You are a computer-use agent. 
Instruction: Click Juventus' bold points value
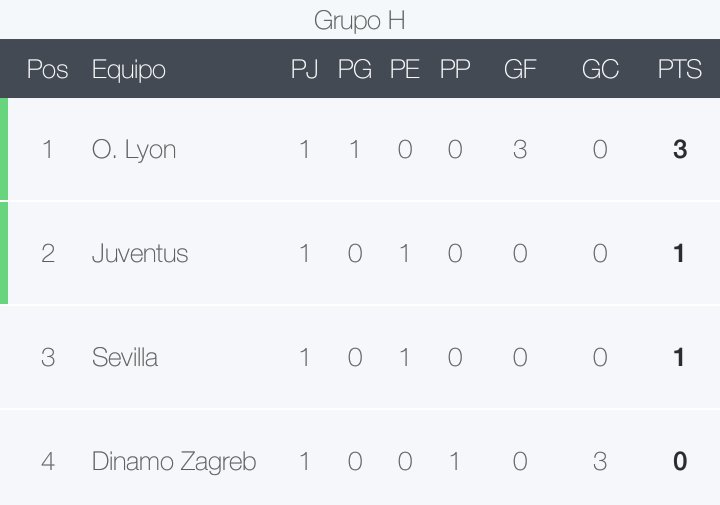(680, 253)
